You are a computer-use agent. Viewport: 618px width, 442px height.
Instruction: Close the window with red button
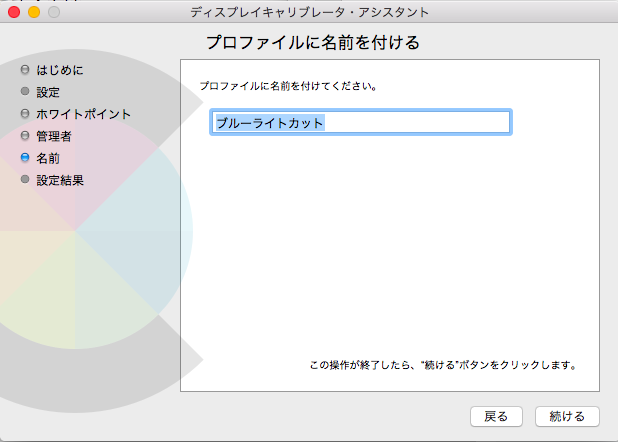tap(14, 12)
